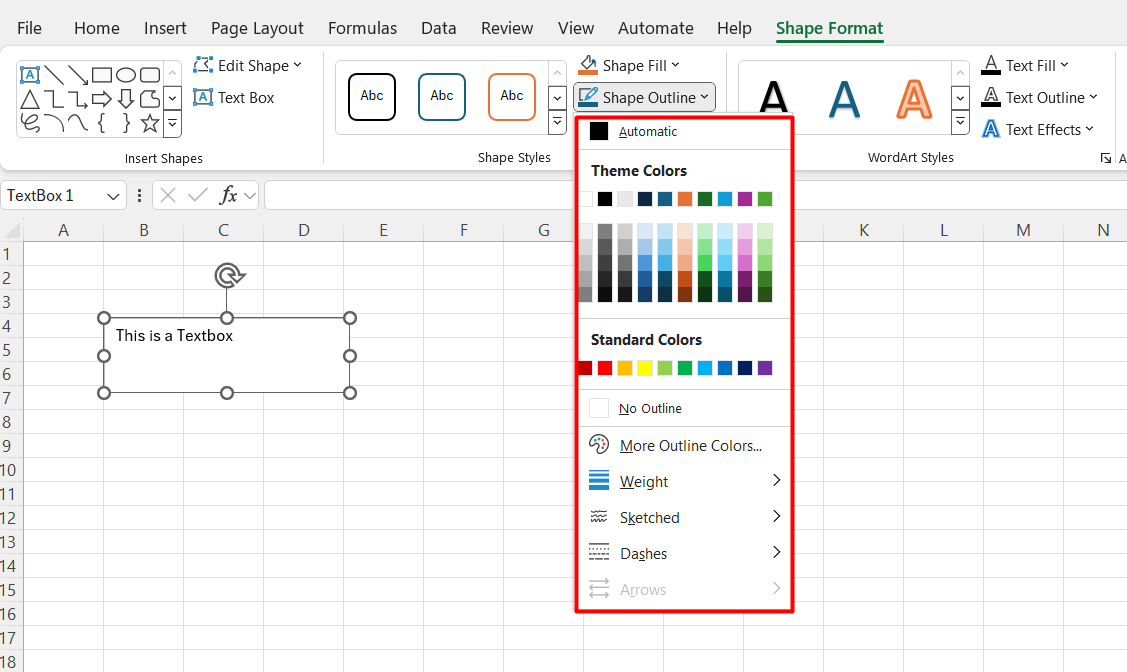The image size is (1127, 672).
Task: Pick the Scribble freeform shape
Action: [29, 123]
